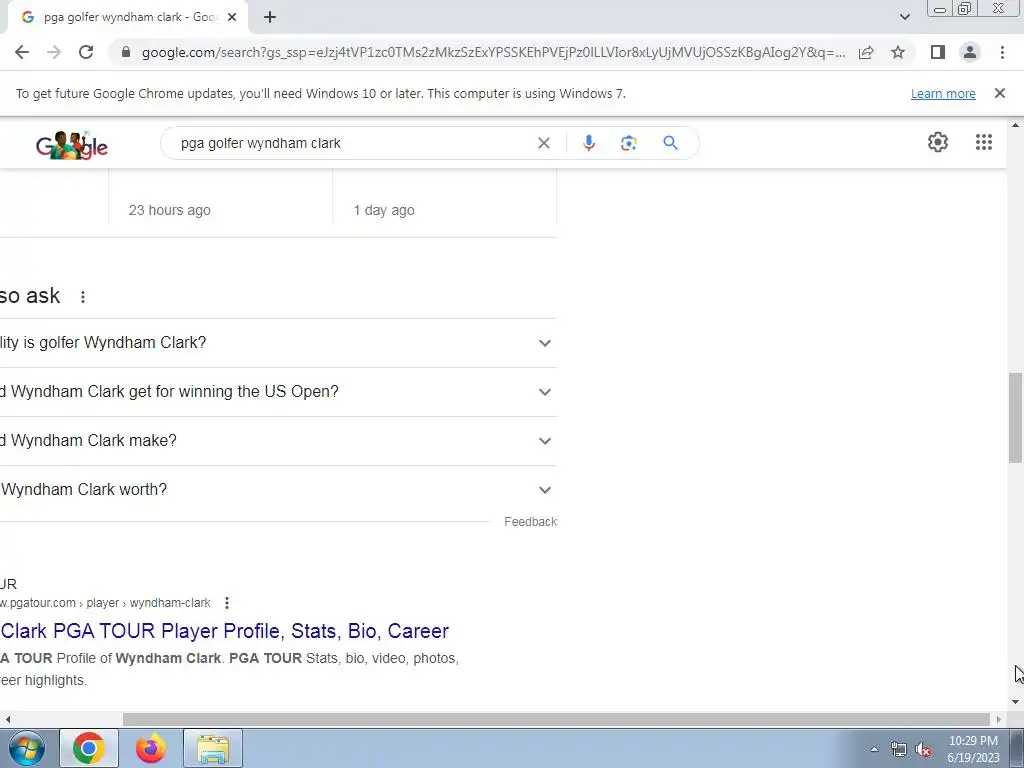Click the scroll-down arrow of vertical scrollbar
This screenshot has width=1024, height=768.
click(1015, 702)
